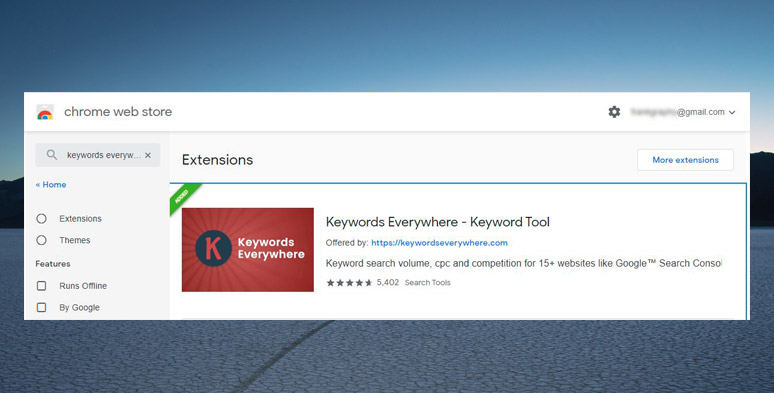Open the gmail.com account dropdown
The image size is (774, 393).
tap(683, 112)
